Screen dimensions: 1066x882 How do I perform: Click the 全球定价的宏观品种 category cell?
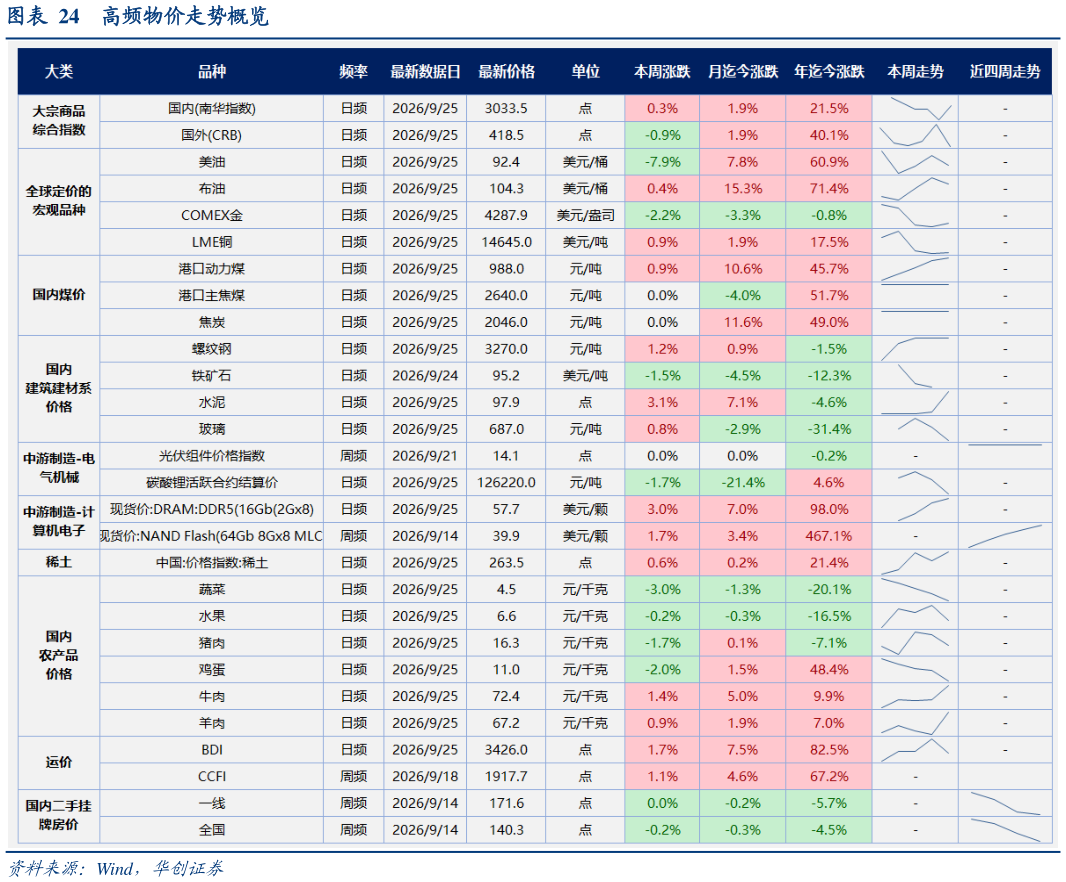[x=59, y=201]
